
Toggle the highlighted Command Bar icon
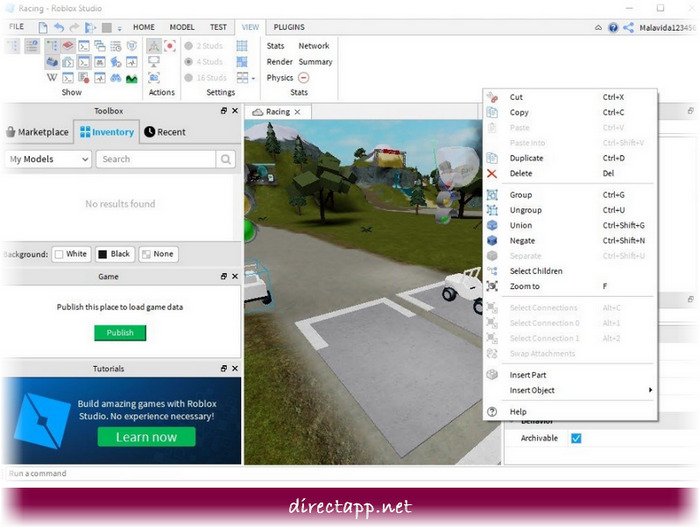[x=84, y=62]
